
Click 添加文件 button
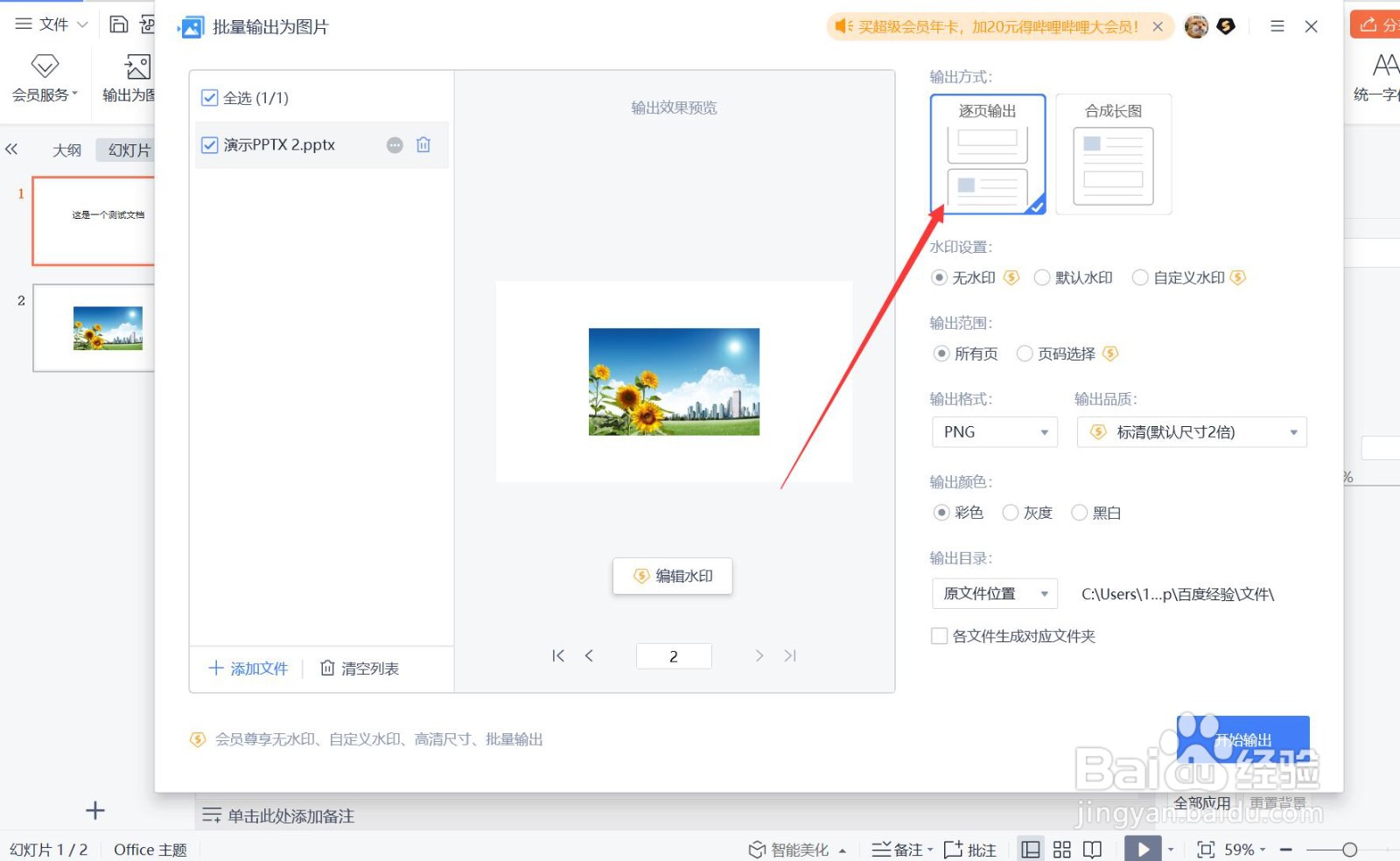tap(248, 668)
